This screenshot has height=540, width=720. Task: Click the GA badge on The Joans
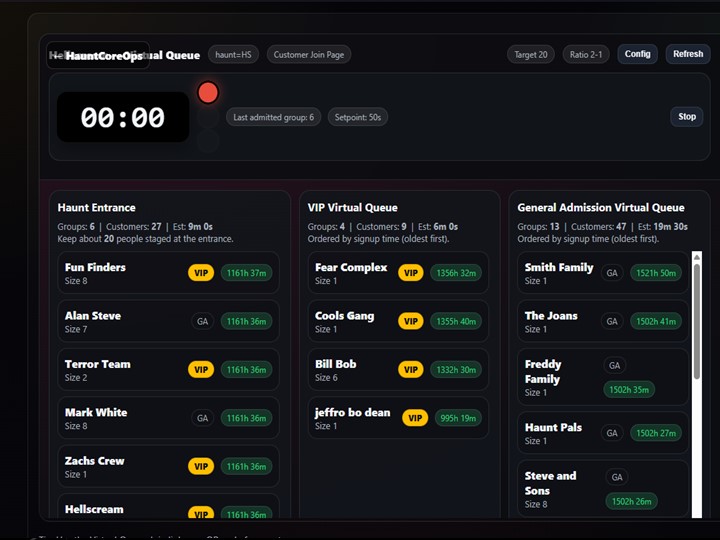612,321
